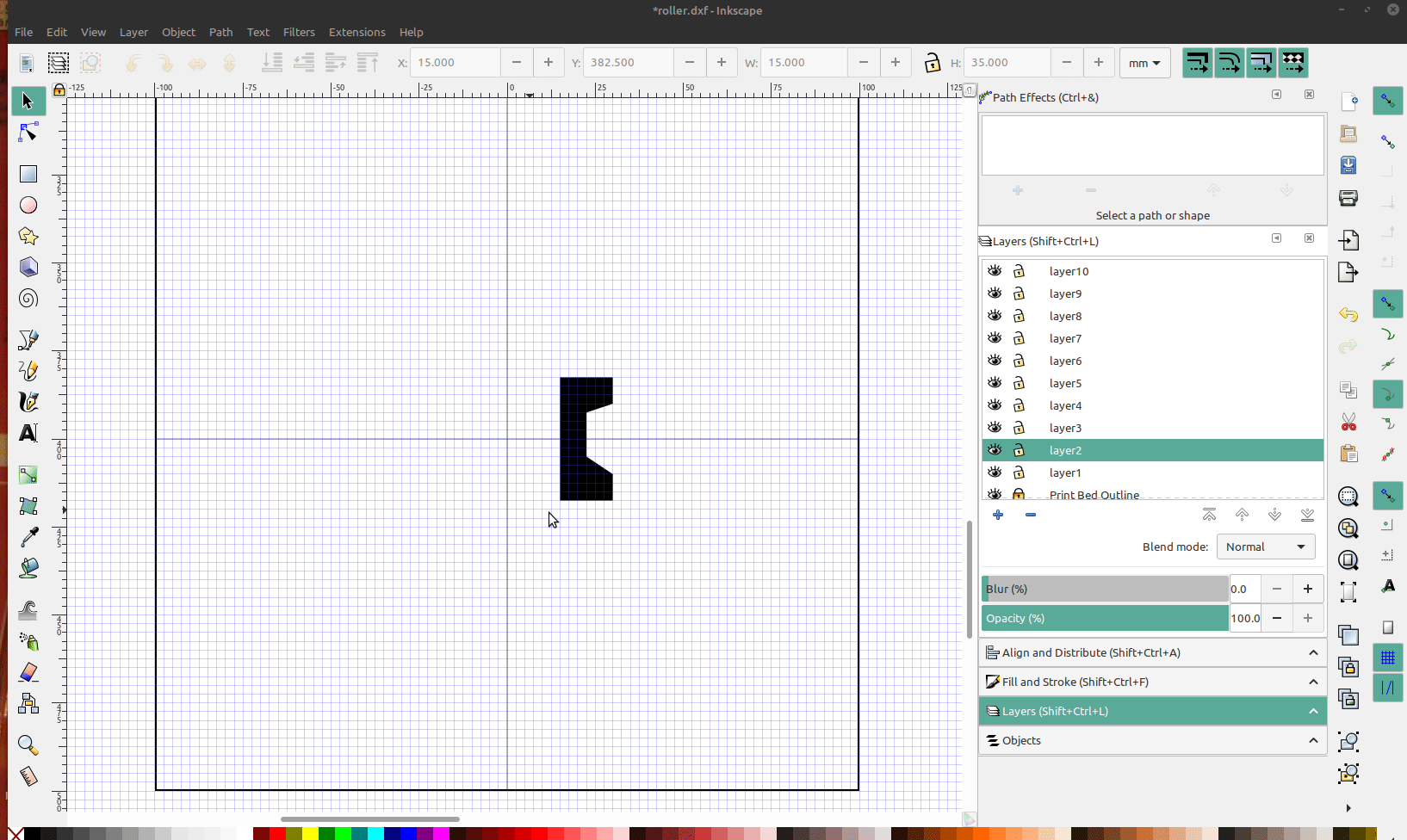Screen dimensions: 1407x840
Task: Select the Node editing tool
Action: tap(28, 132)
